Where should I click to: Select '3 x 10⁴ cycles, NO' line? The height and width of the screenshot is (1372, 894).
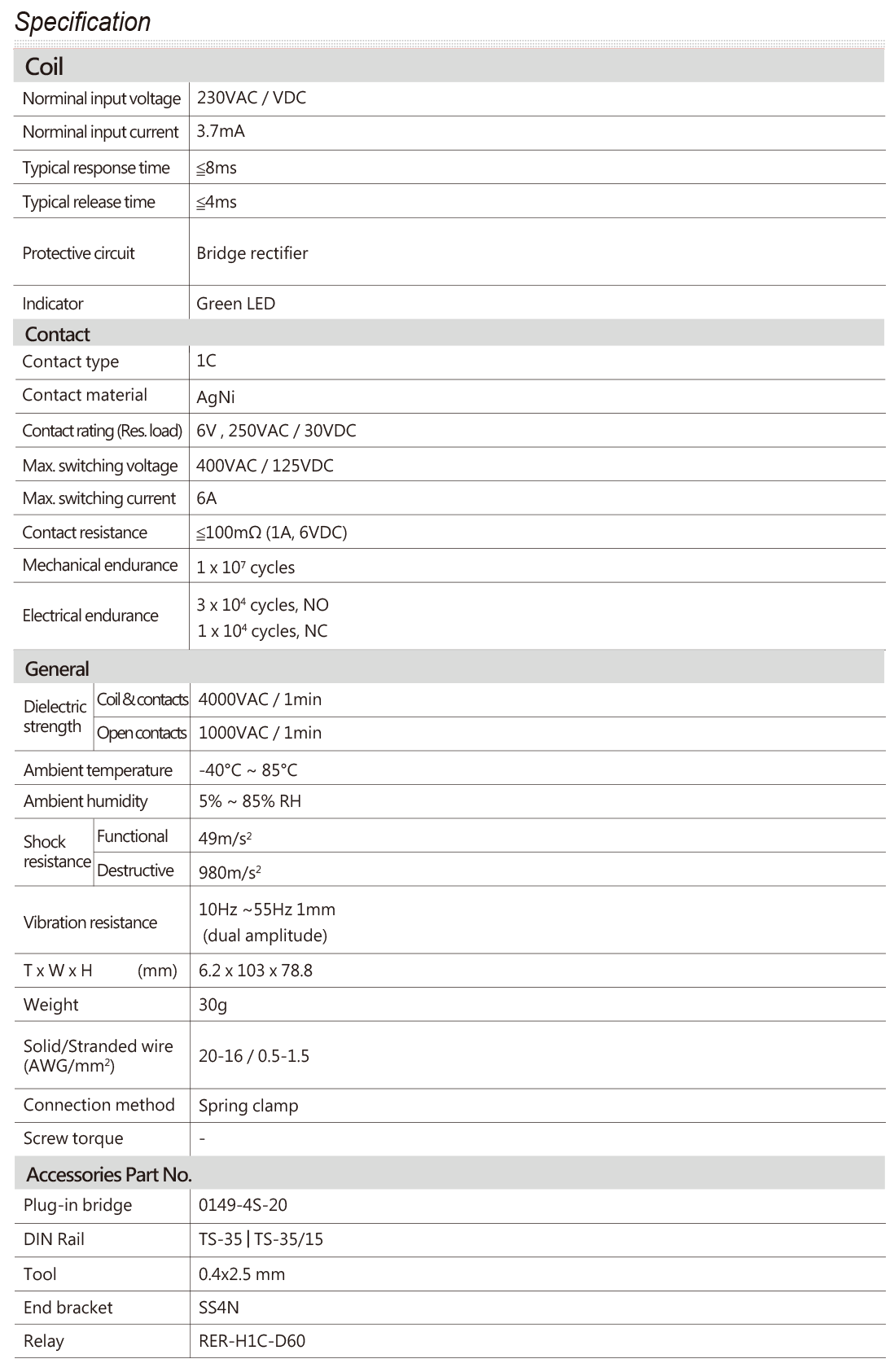tap(262, 605)
